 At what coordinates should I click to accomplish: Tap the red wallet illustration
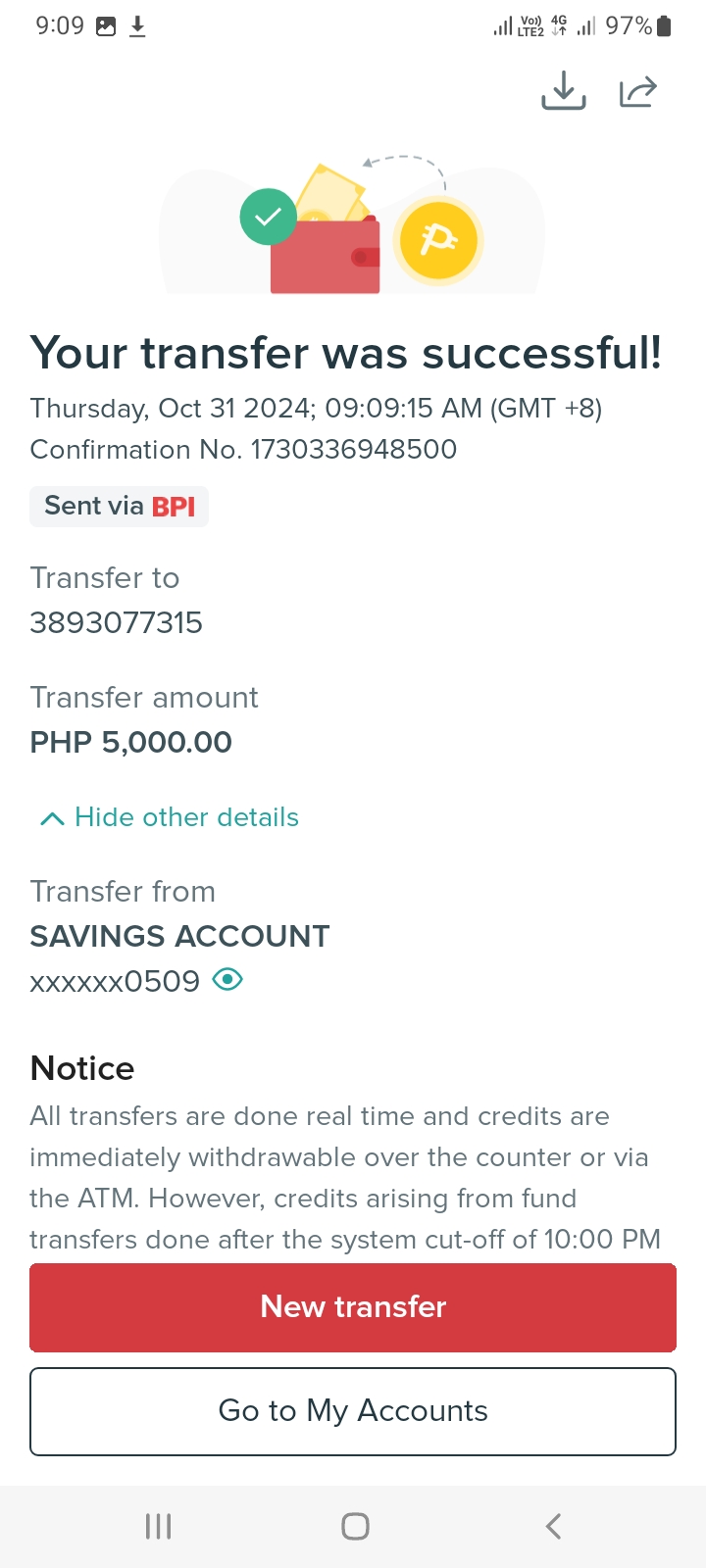pos(326,257)
